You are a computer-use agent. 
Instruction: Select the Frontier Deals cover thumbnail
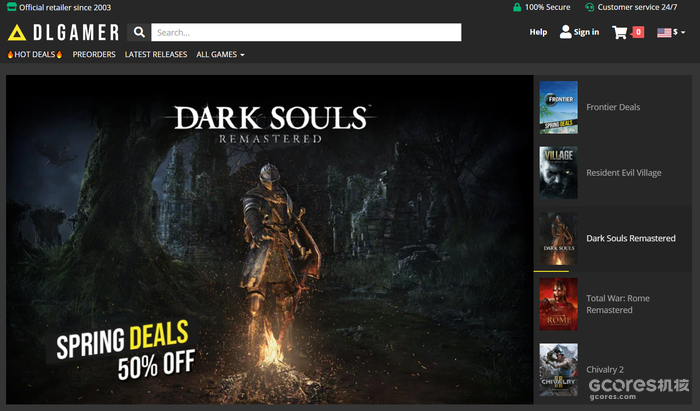coord(558,108)
